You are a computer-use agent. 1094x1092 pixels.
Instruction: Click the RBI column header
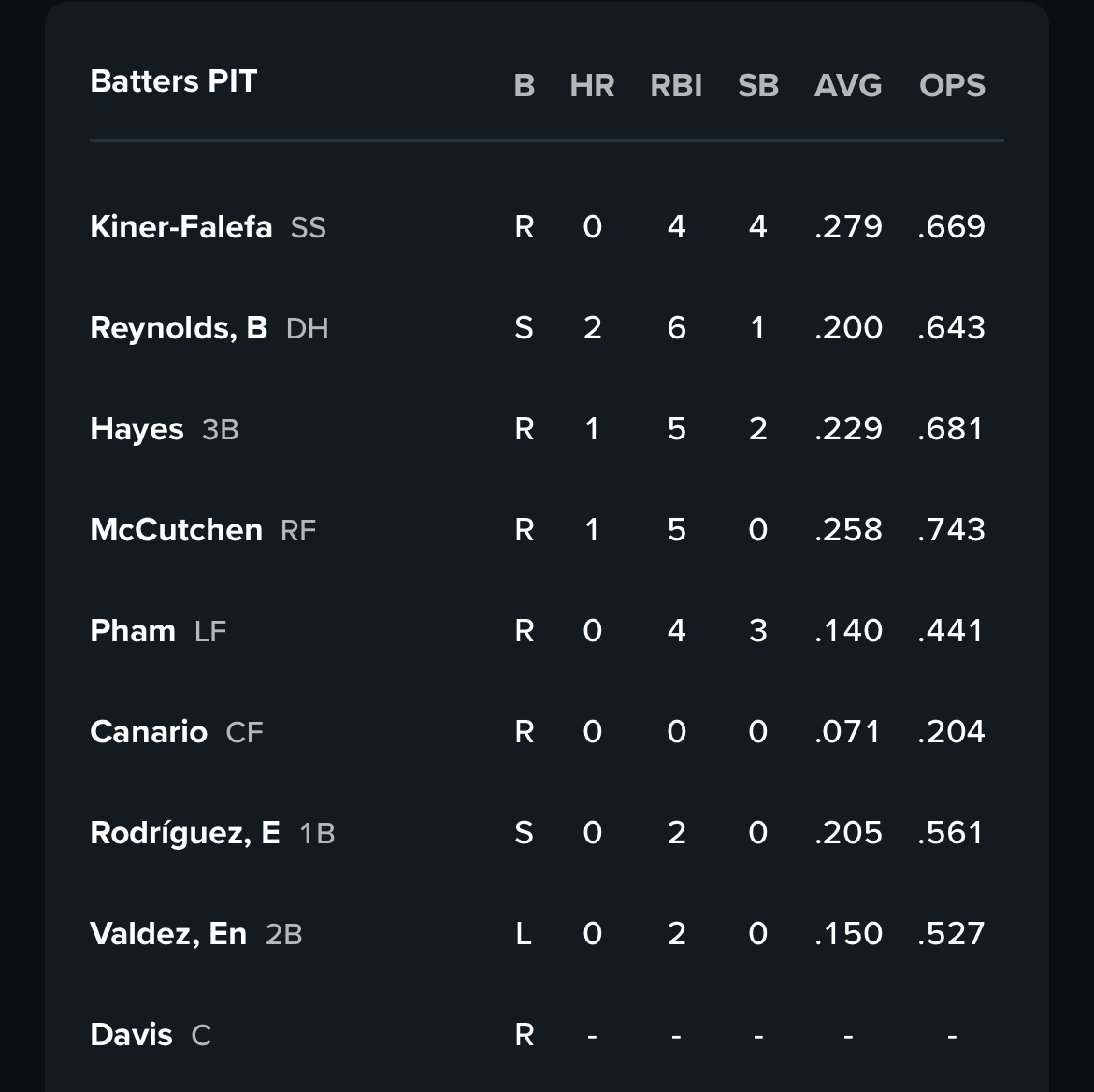pyautogui.click(x=676, y=86)
